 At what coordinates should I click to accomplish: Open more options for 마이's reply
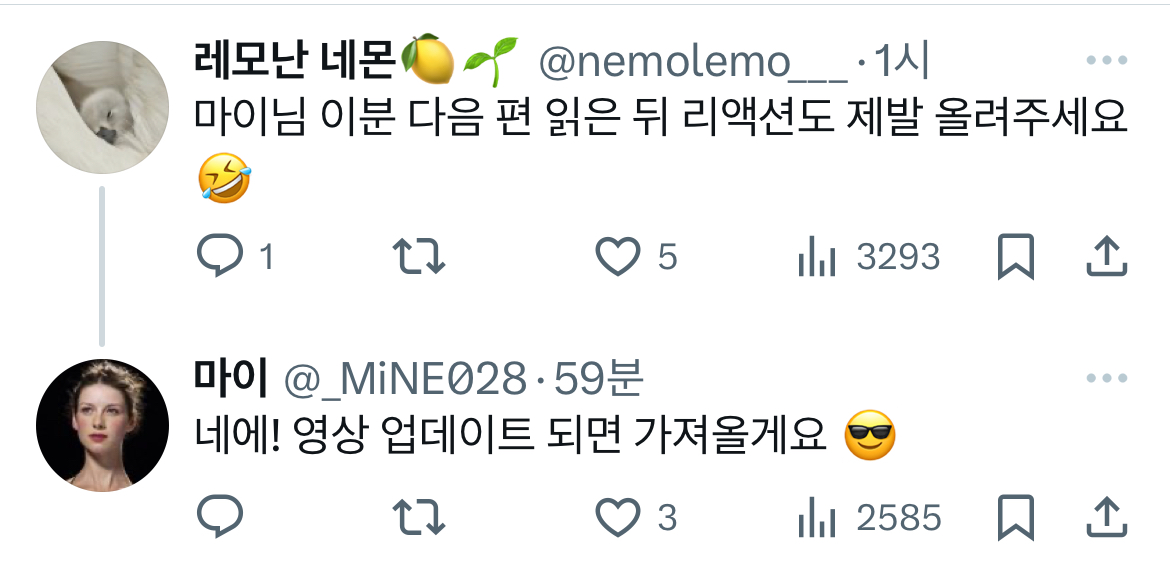click(1106, 378)
